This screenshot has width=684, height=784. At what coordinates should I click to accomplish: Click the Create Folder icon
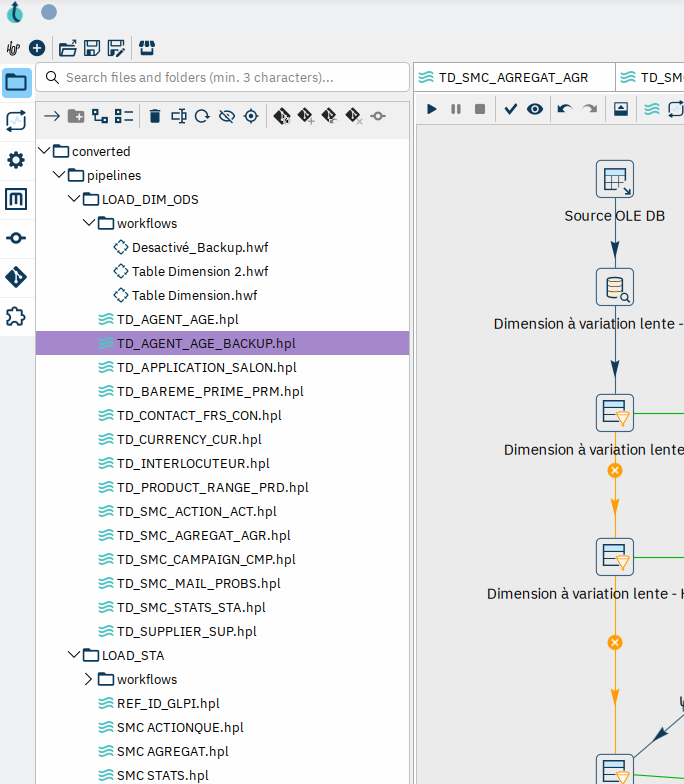(x=76, y=116)
